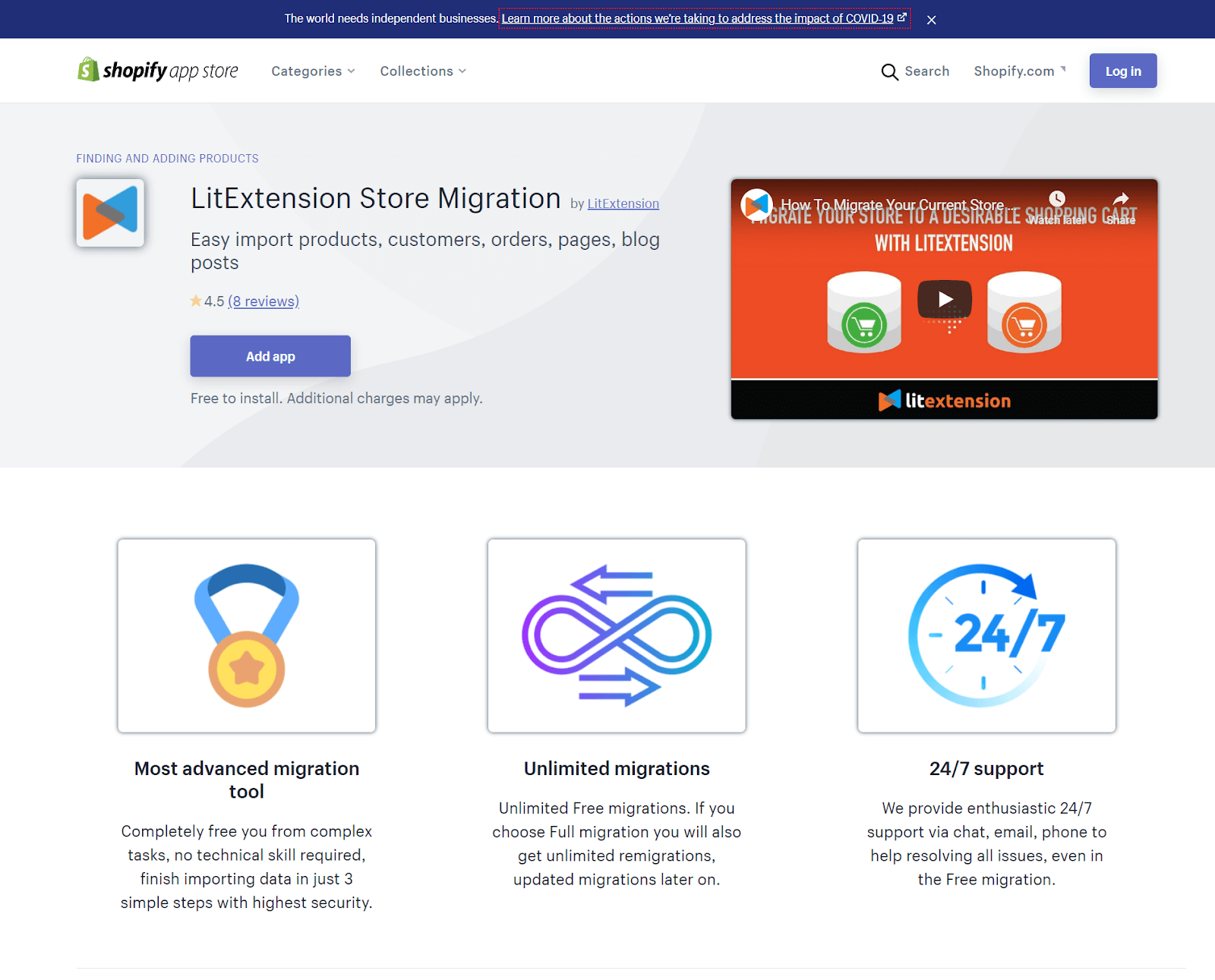Expand the Collections dropdown menu
1215x980 pixels.
pos(423,71)
